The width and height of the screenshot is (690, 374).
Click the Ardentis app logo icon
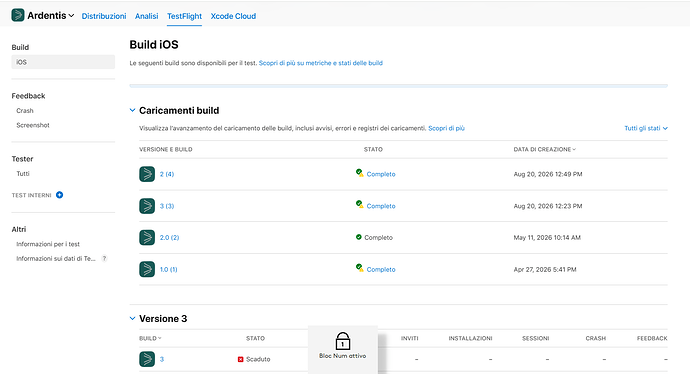pos(18,15)
